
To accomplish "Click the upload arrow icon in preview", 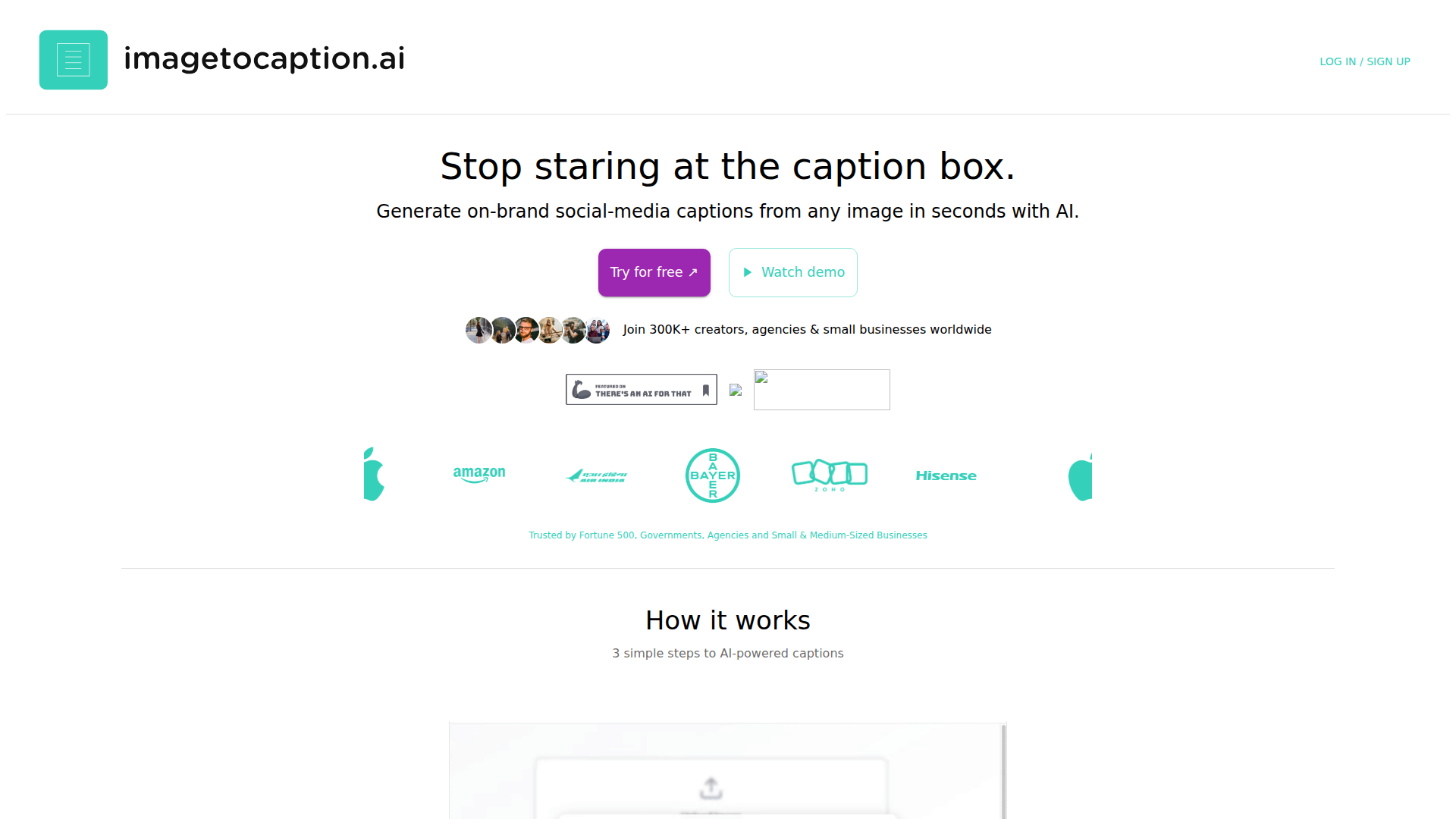I will tap(711, 788).
